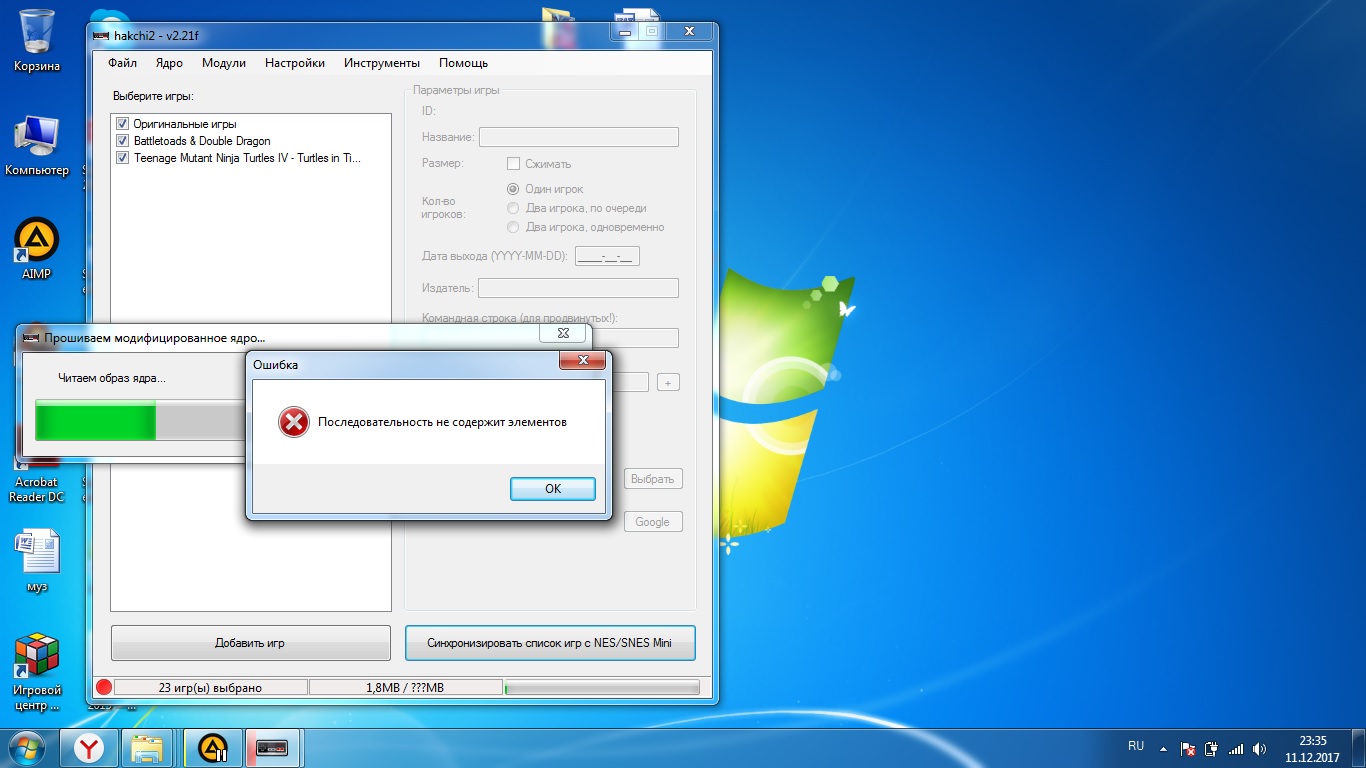The height and width of the screenshot is (768, 1366).
Task: Show hidden tray icons arrow
Action: coord(1163,748)
